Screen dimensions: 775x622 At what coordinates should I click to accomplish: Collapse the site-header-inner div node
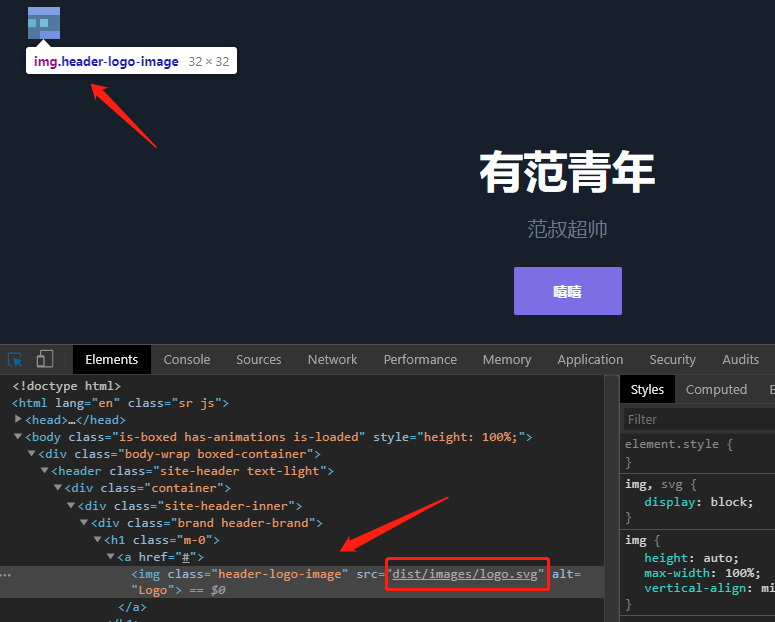pos(71,505)
